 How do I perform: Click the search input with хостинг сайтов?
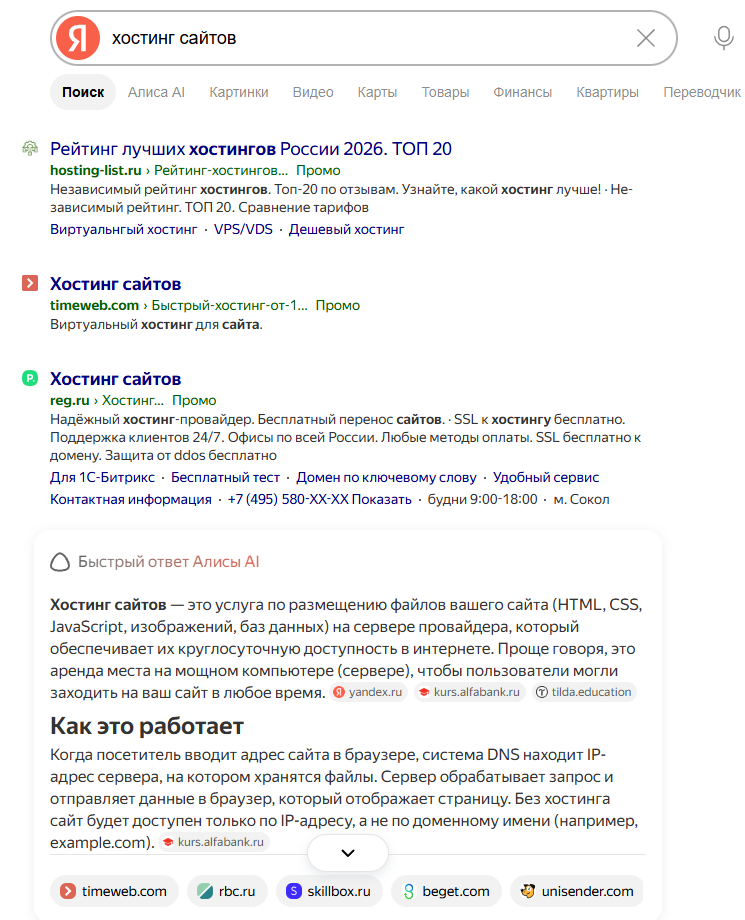point(364,38)
